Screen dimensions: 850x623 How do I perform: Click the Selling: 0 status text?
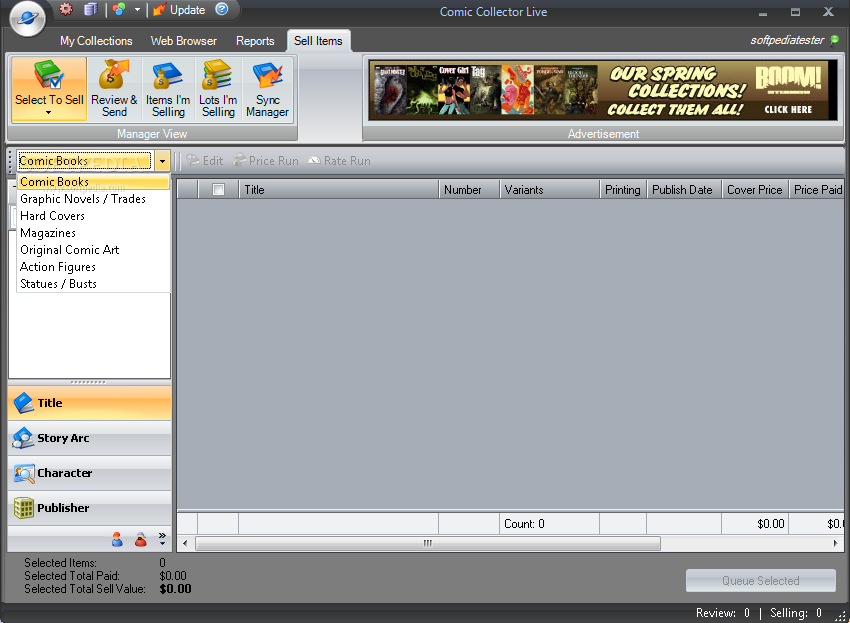click(x=796, y=613)
